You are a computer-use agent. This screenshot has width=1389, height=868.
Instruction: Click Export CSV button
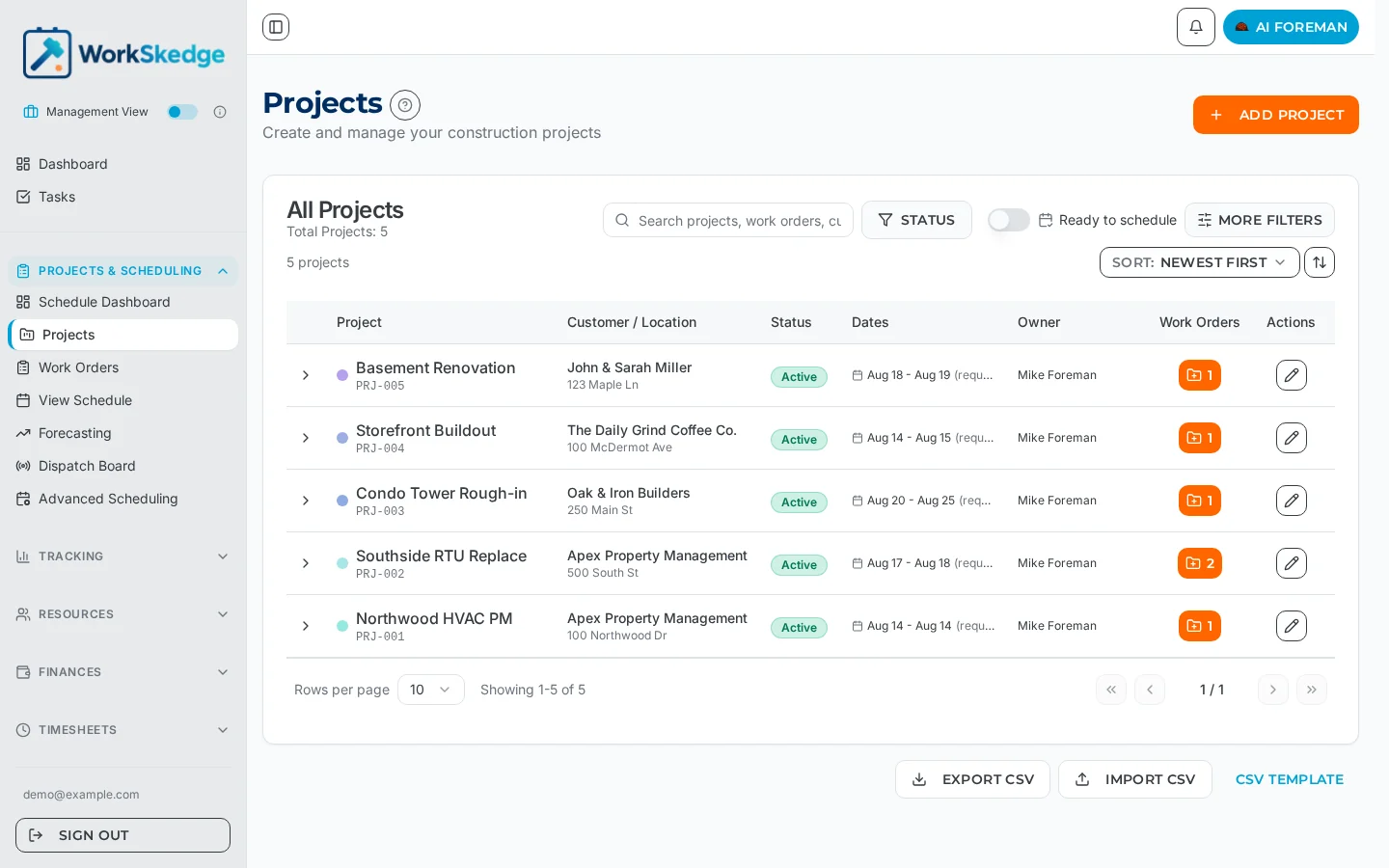click(972, 779)
